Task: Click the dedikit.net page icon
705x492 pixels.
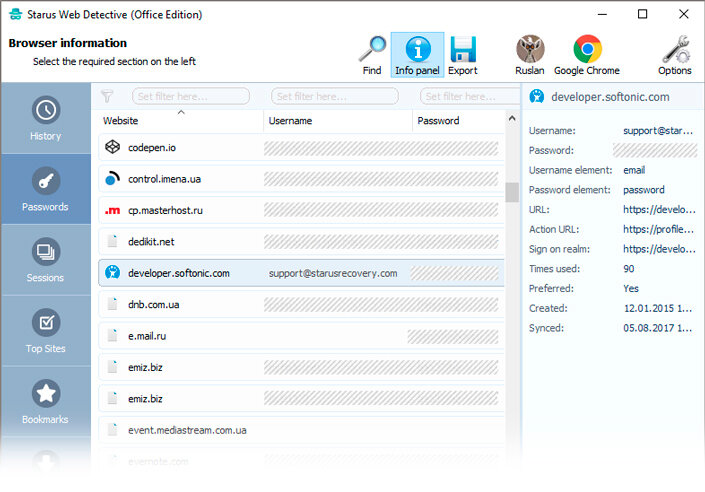Action: [112, 241]
